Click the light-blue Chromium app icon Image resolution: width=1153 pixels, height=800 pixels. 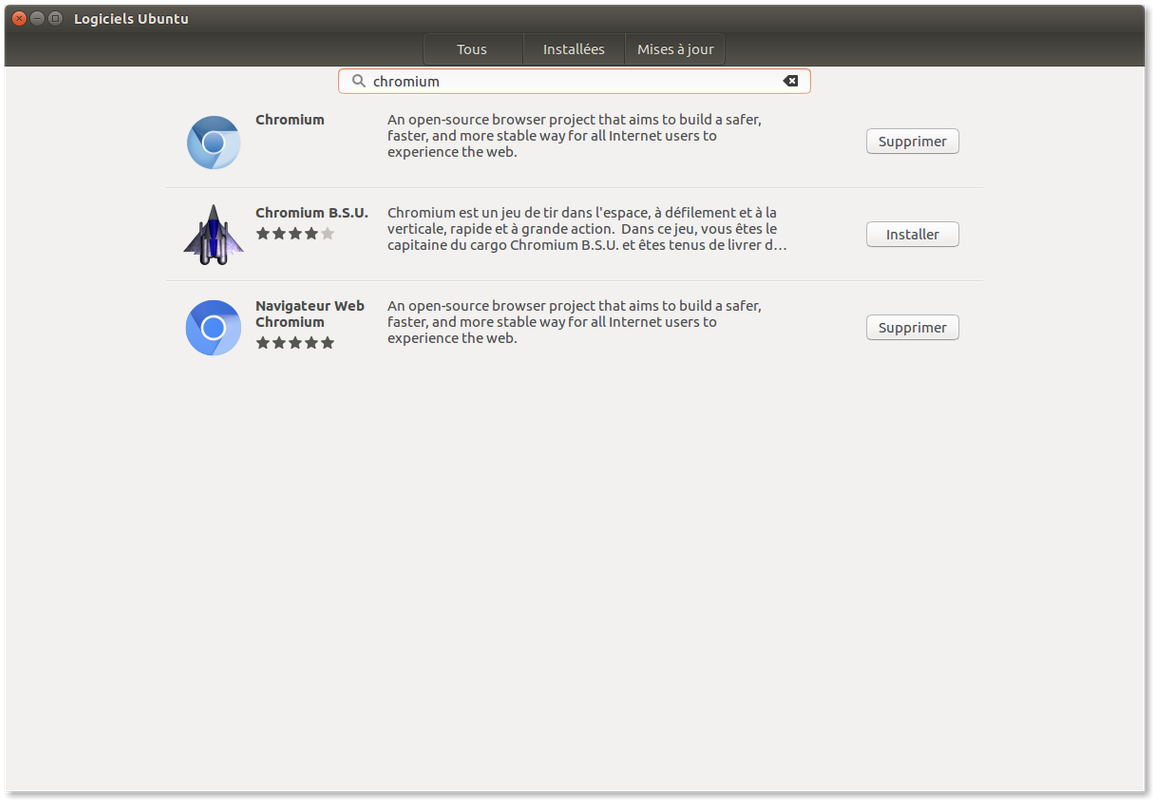click(x=213, y=142)
